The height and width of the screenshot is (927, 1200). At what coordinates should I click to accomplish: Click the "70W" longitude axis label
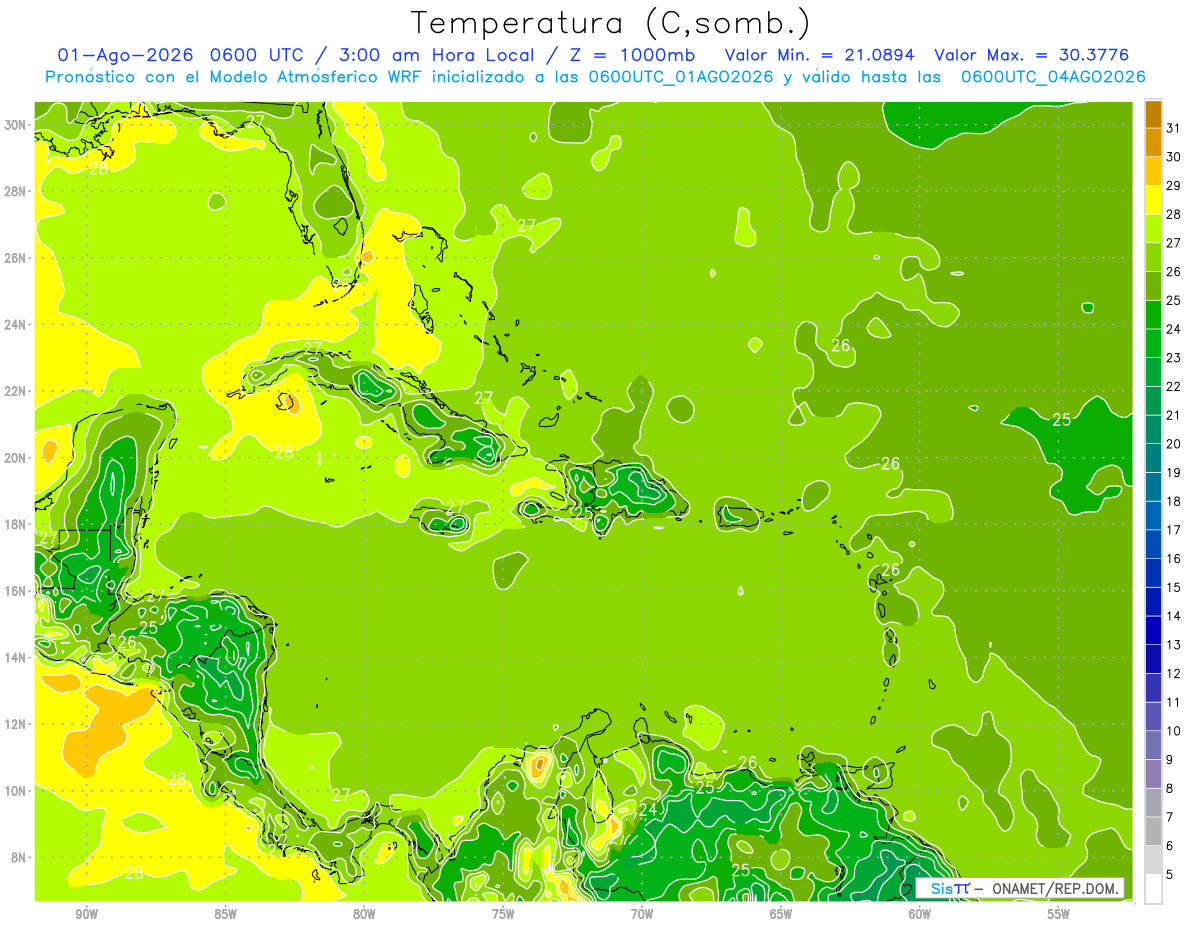(x=642, y=914)
